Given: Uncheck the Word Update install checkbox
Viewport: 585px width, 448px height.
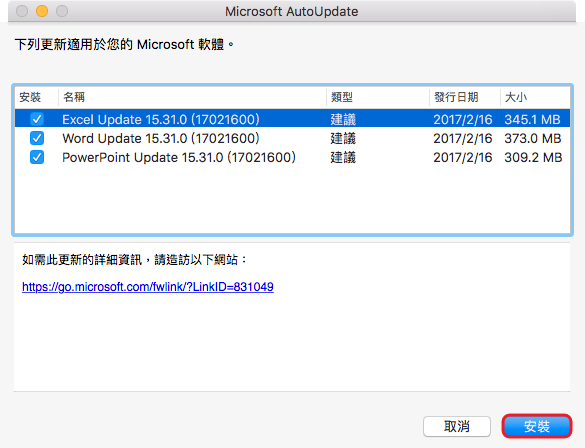Looking at the screenshot, I should 37,138.
